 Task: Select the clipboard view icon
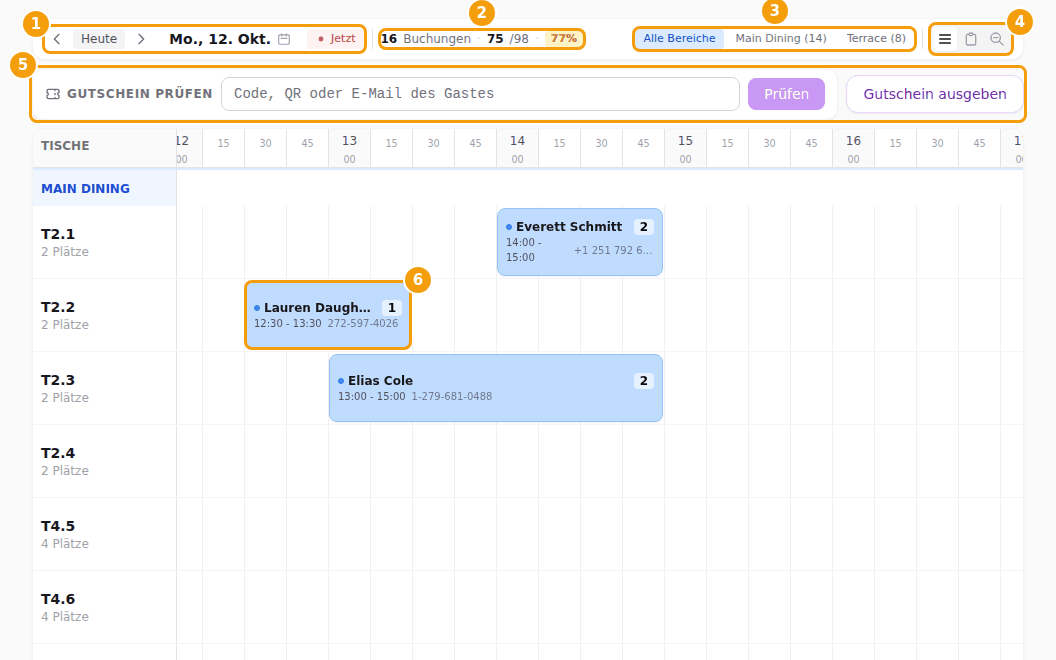pyautogui.click(x=970, y=39)
